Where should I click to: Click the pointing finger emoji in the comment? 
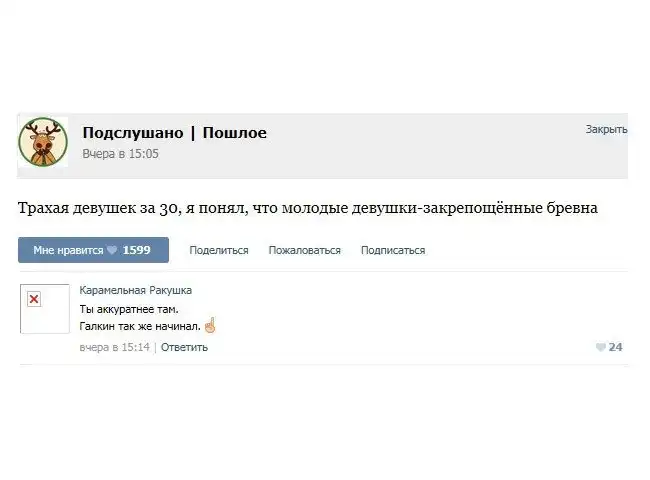tap(210, 325)
